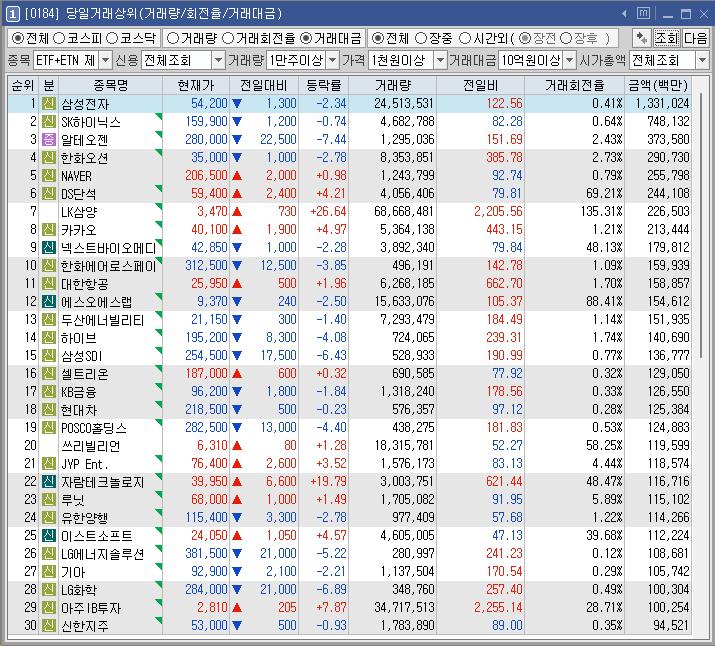Click the down arrow on 기아 row
715x646 pixels.
[237, 571]
